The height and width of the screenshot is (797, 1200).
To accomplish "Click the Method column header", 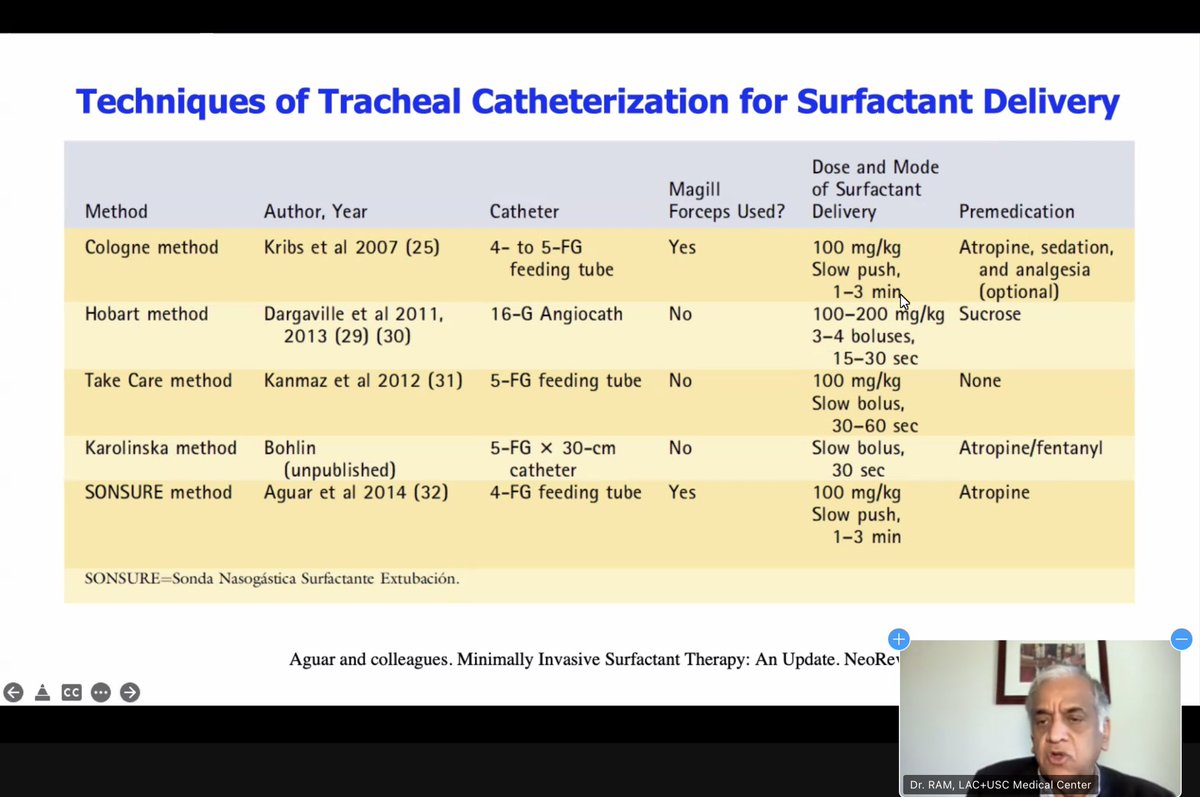I will [116, 212].
